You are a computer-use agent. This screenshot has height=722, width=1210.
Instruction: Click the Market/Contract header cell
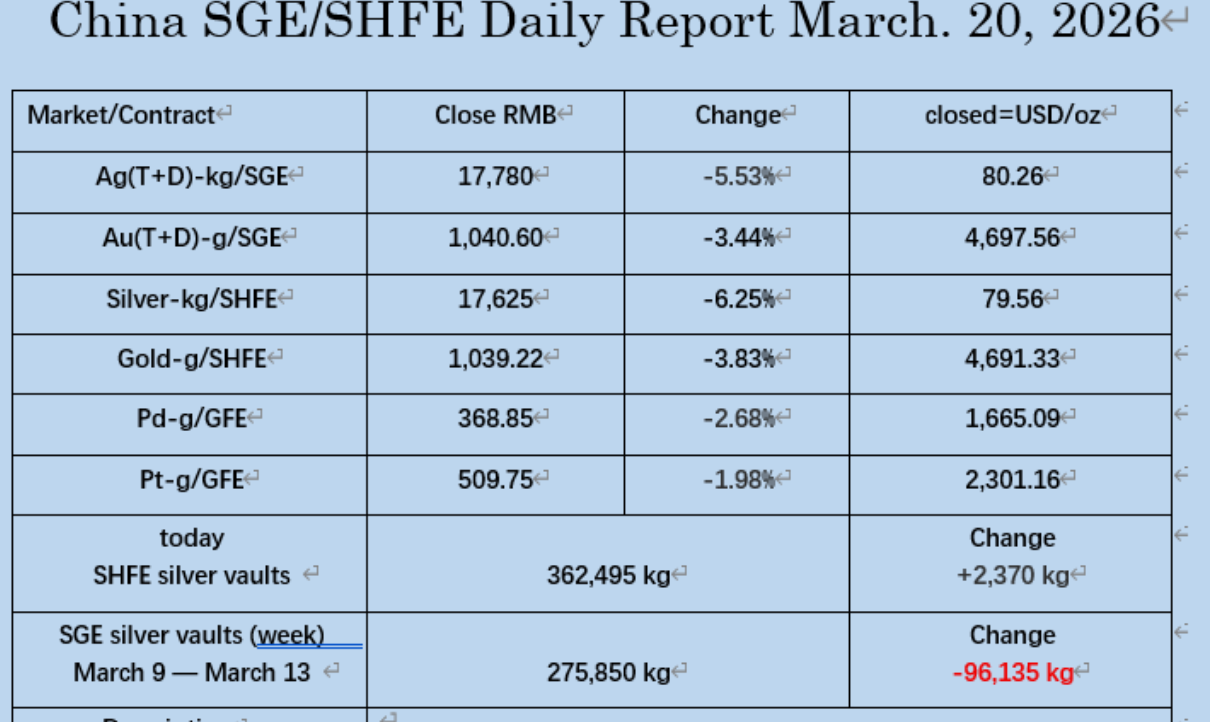click(x=121, y=115)
